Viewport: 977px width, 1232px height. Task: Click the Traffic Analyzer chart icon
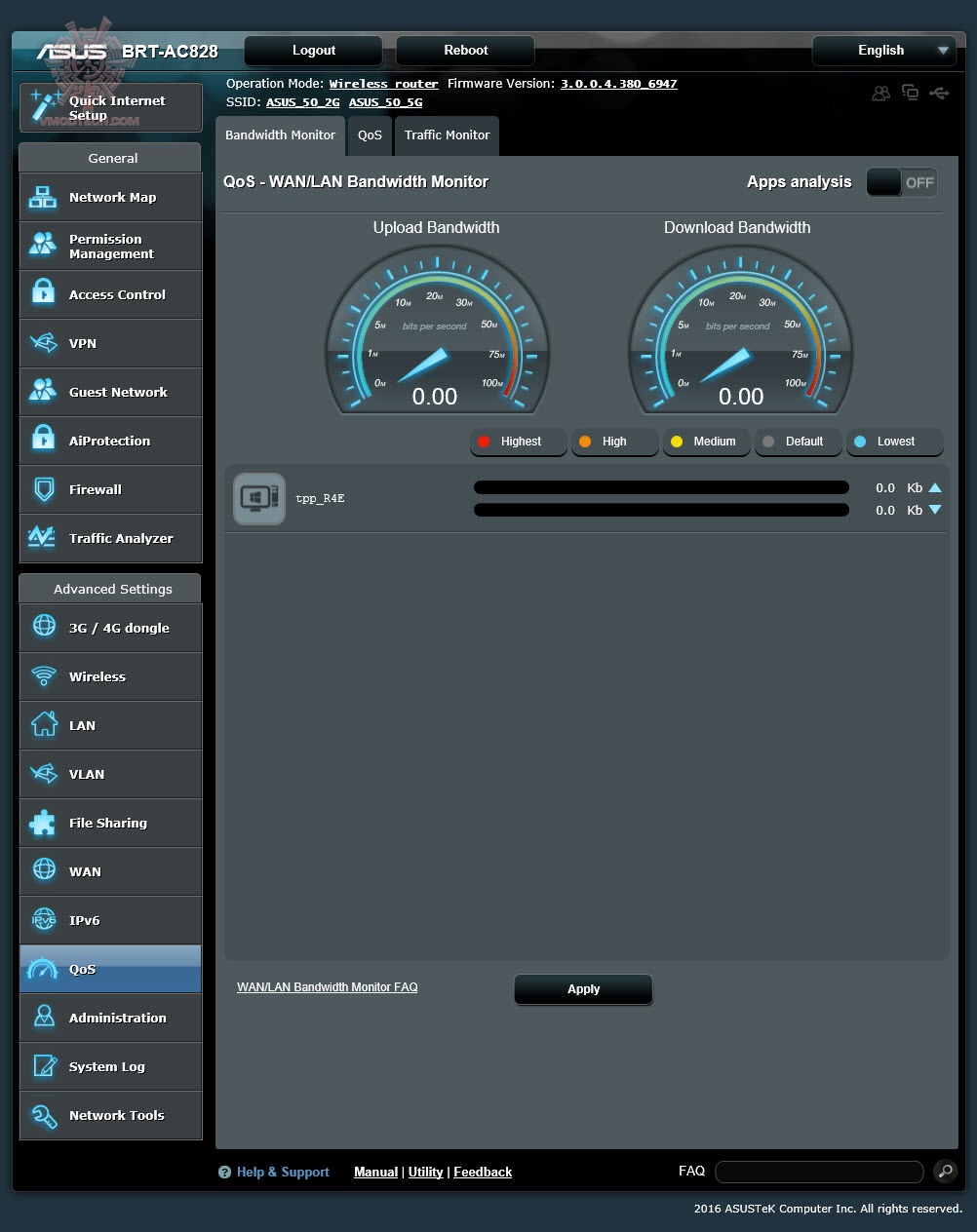[42, 537]
